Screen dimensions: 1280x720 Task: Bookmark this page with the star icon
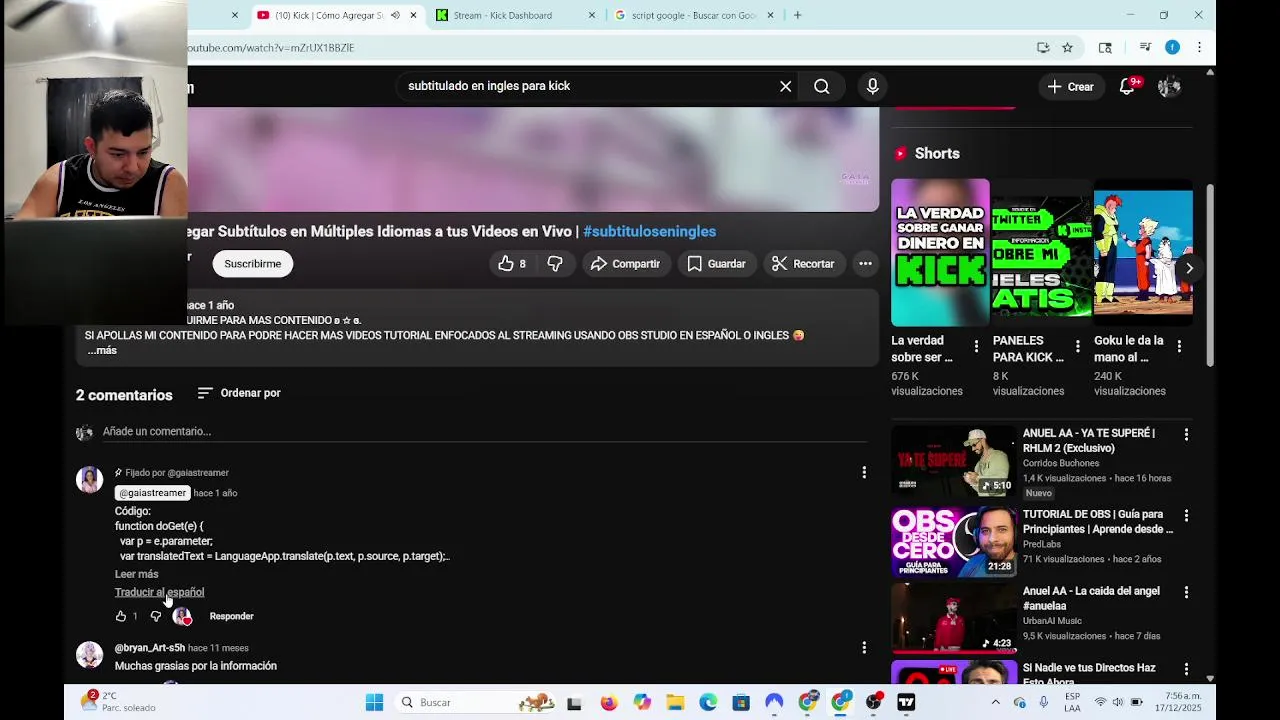click(1067, 47)
